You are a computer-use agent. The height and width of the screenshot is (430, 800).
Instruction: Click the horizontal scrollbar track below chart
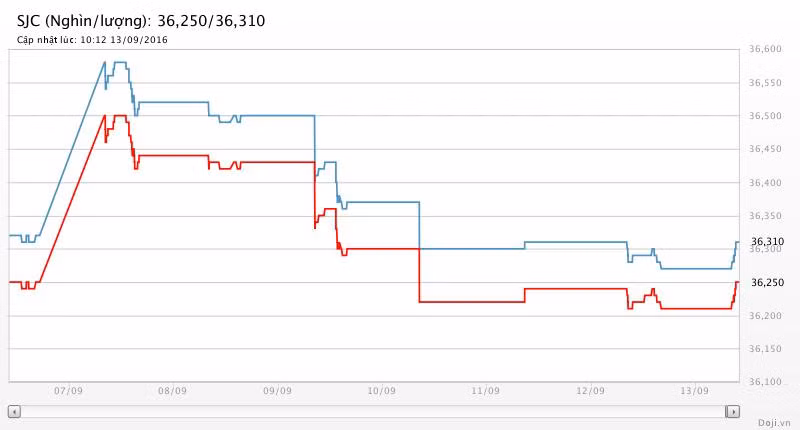372,411
